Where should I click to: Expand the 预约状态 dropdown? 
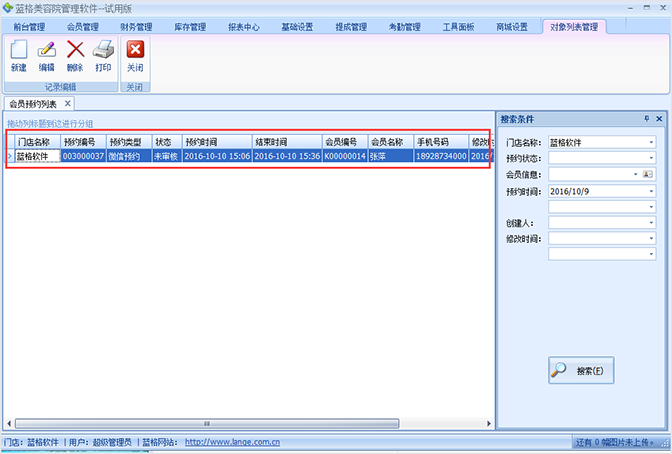tap(651, 158)
